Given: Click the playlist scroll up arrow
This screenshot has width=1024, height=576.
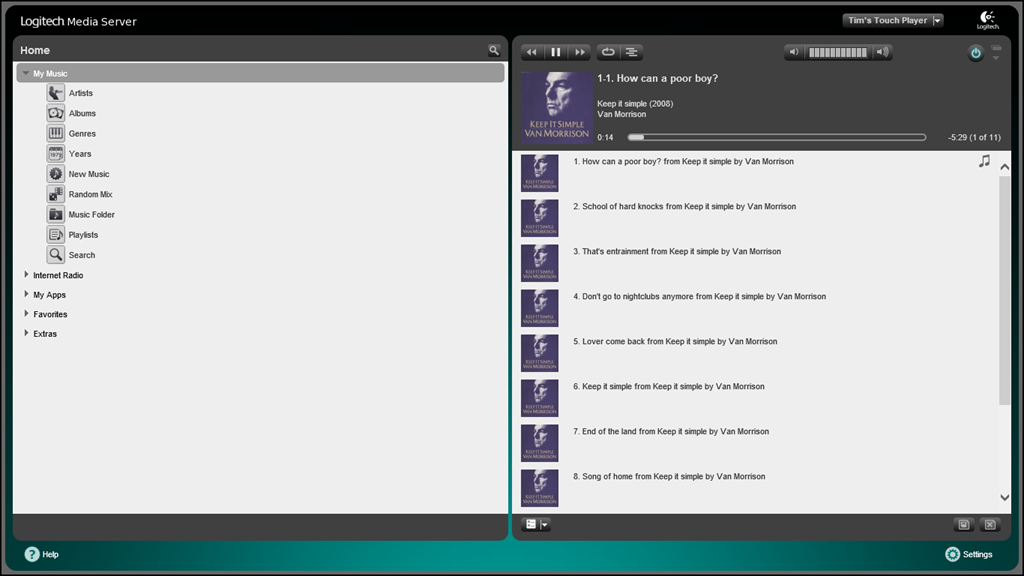Looking at the screenshot, I should click(x=1004, y=167).
